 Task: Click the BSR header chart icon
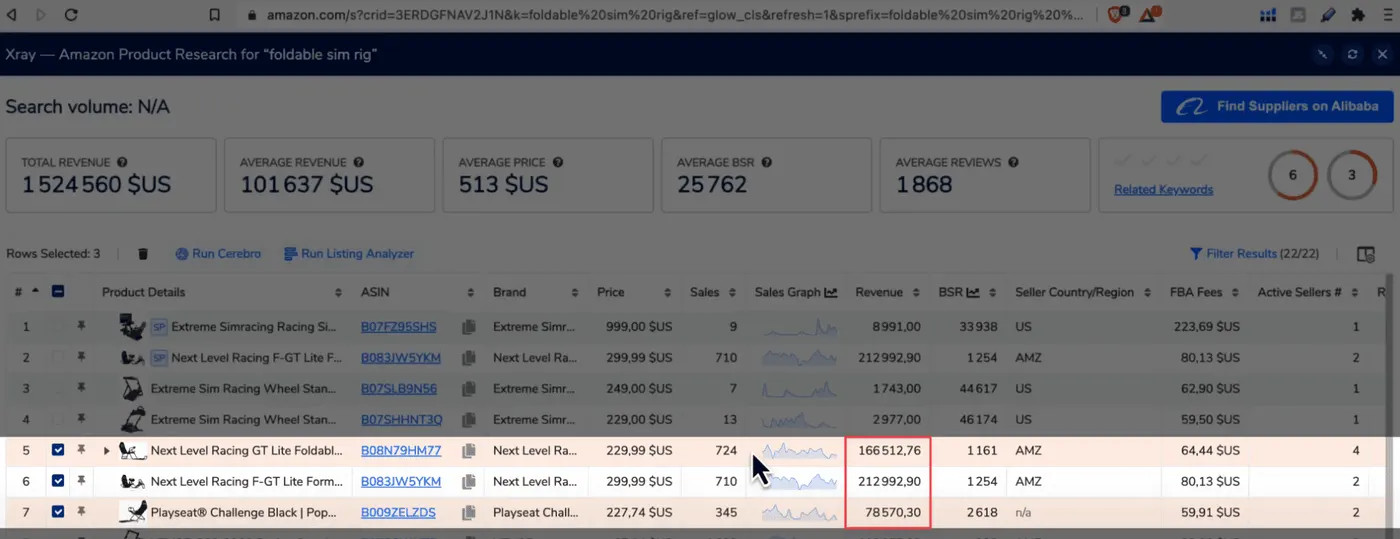(973, 292)
